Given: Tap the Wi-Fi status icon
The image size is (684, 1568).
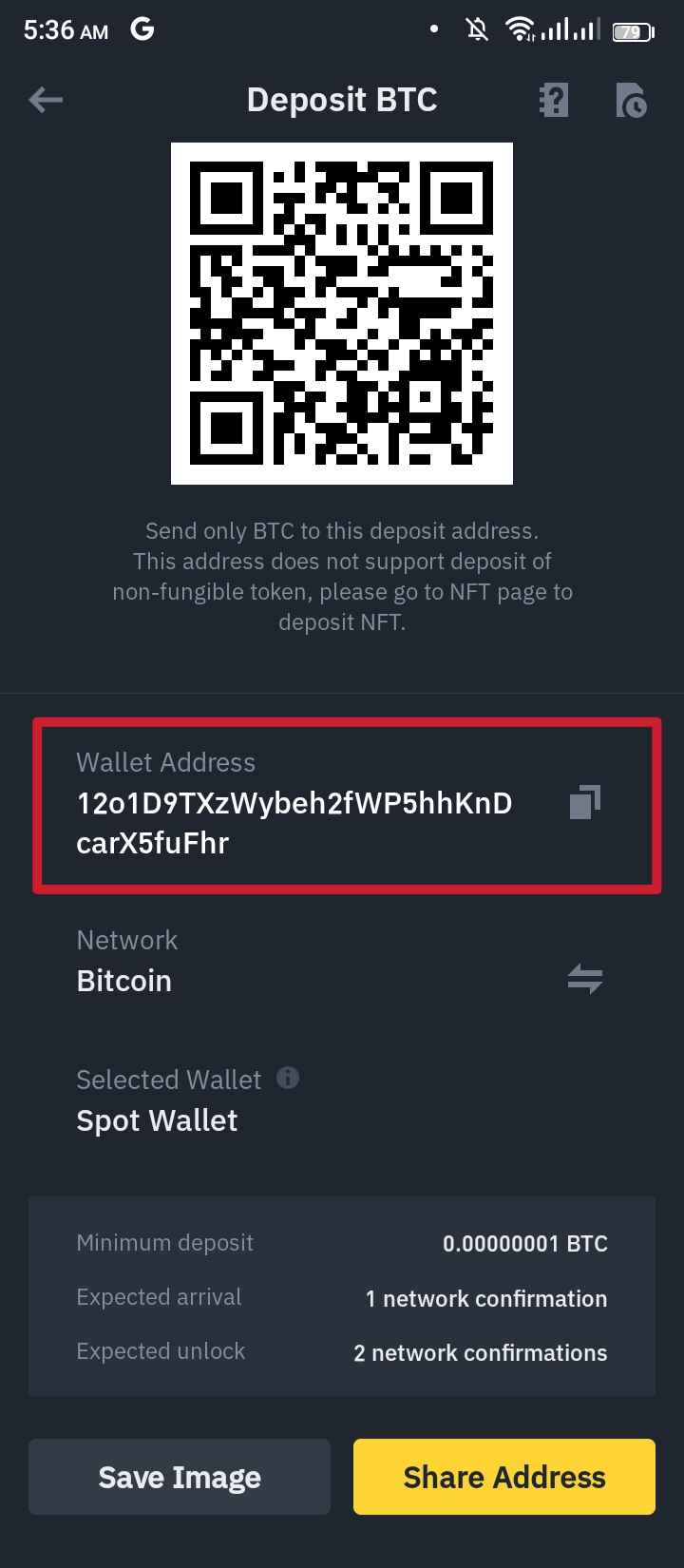Looking at the screenshot, I should (x=520, y=30).
